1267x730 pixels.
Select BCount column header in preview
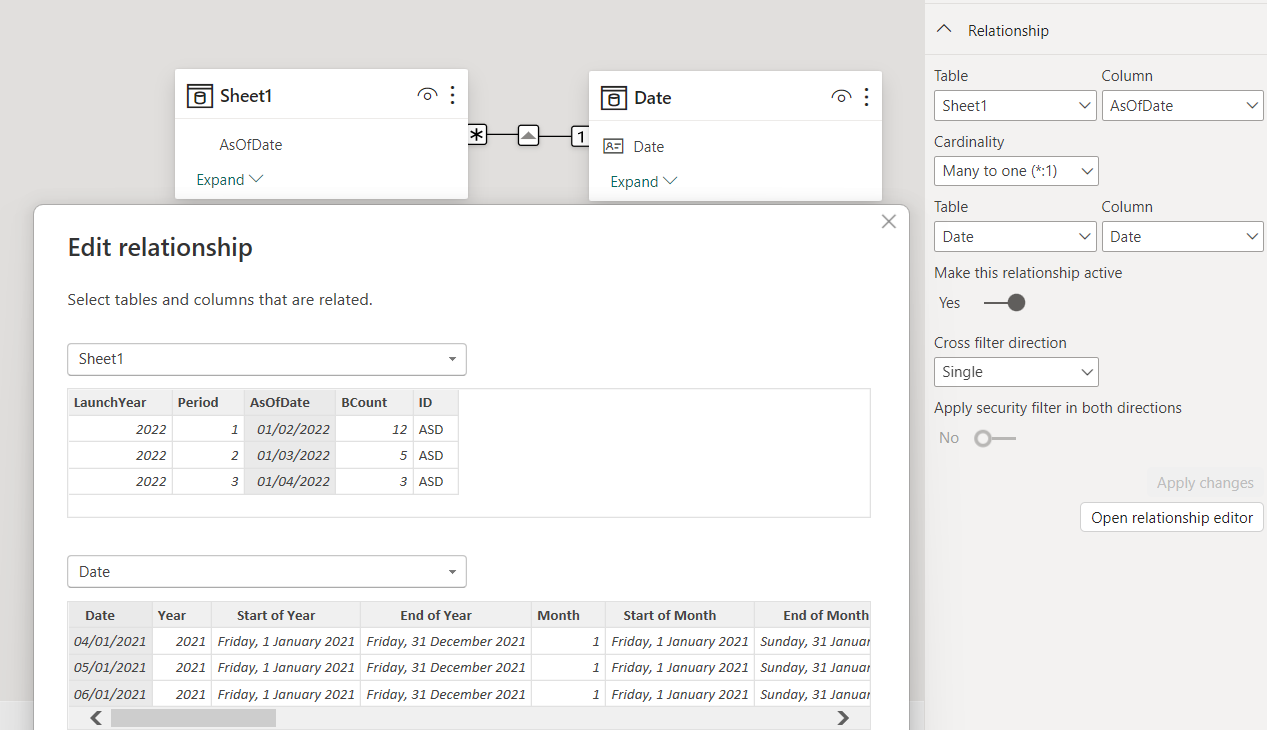point(374,402)
